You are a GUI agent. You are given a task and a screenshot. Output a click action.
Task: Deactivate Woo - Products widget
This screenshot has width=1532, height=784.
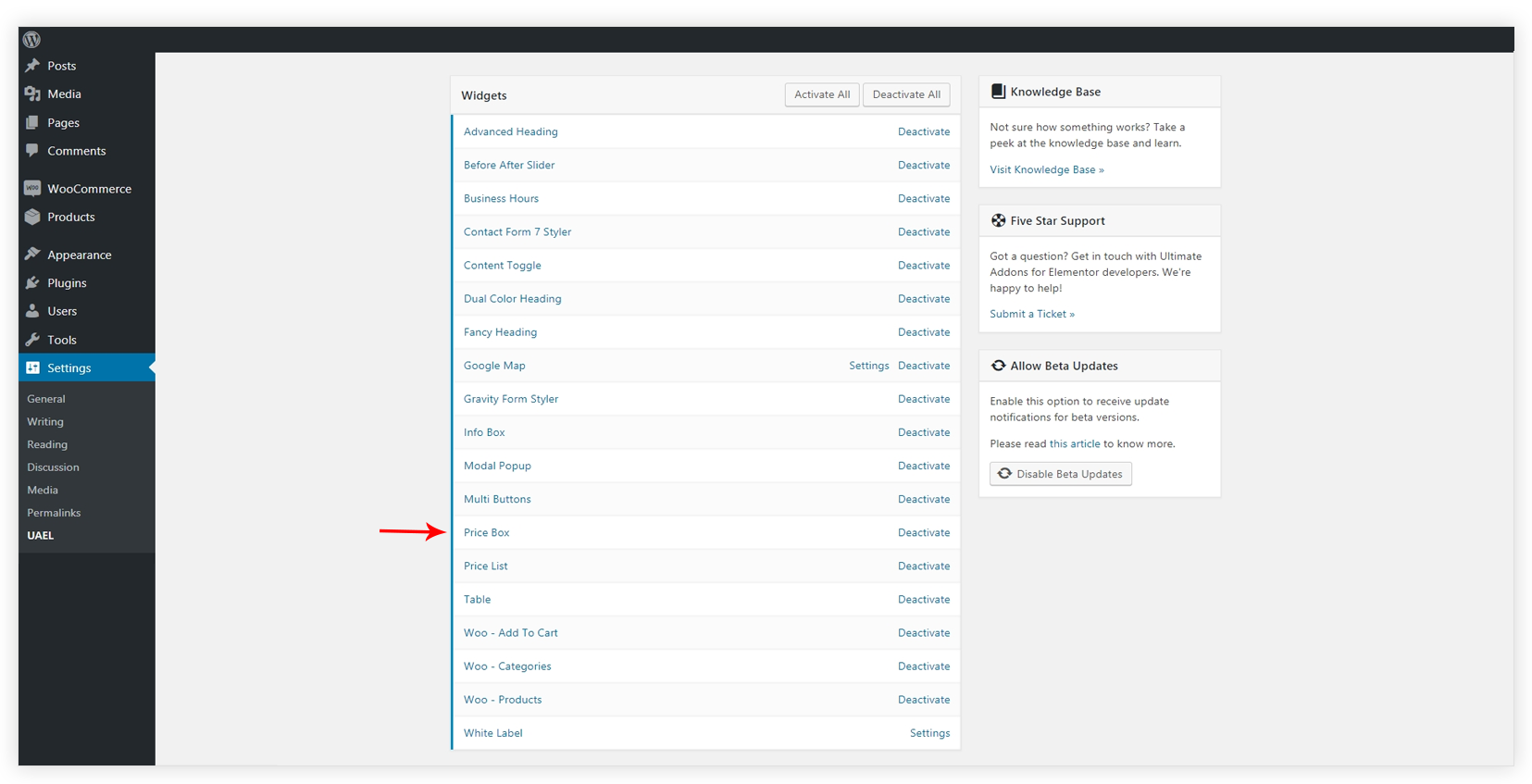924,699
